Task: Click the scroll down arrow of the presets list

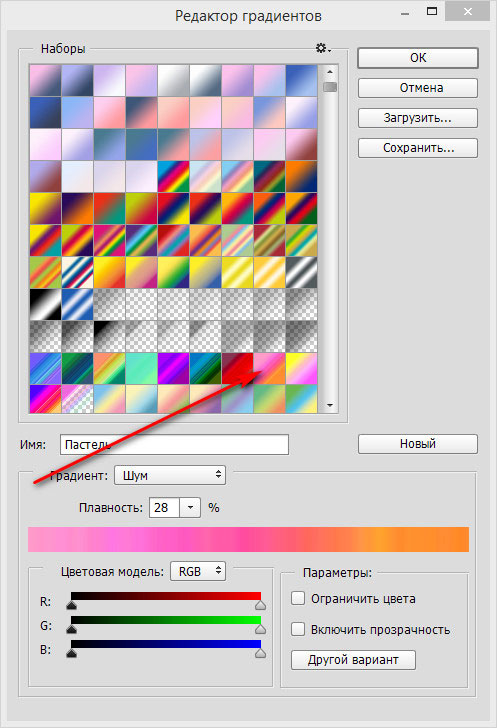Action: [330, 405]
